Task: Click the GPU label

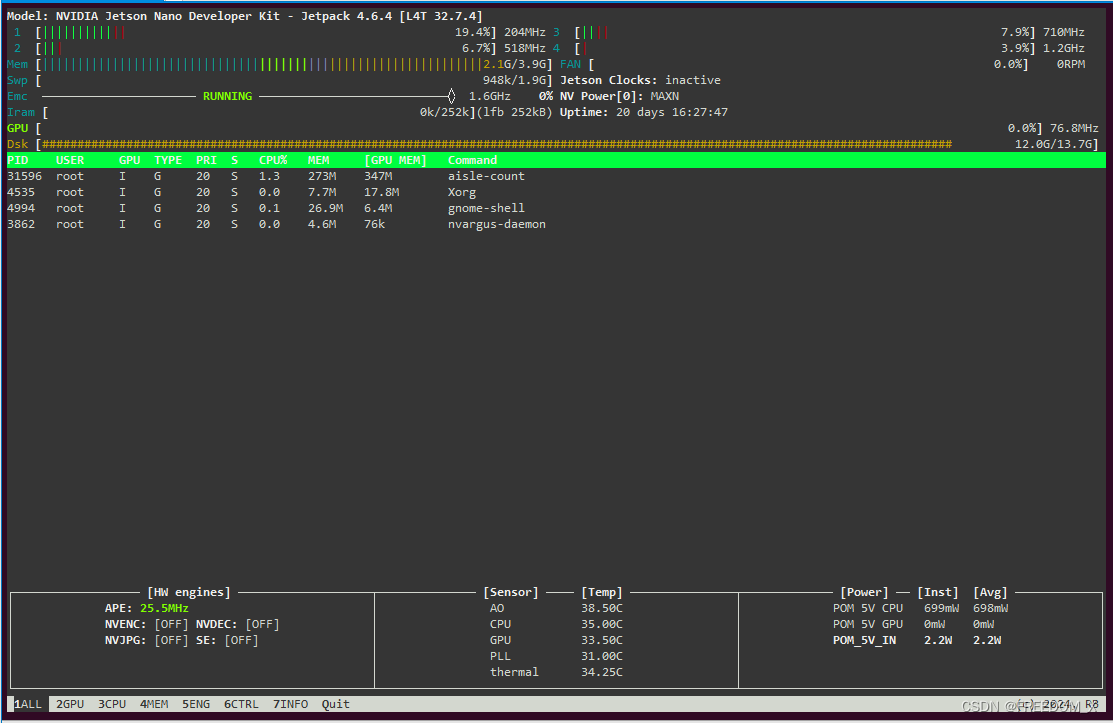Action: coord(18,128)
